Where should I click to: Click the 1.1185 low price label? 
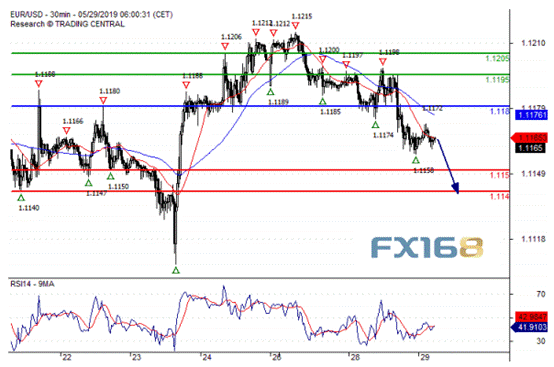[330, 112]
